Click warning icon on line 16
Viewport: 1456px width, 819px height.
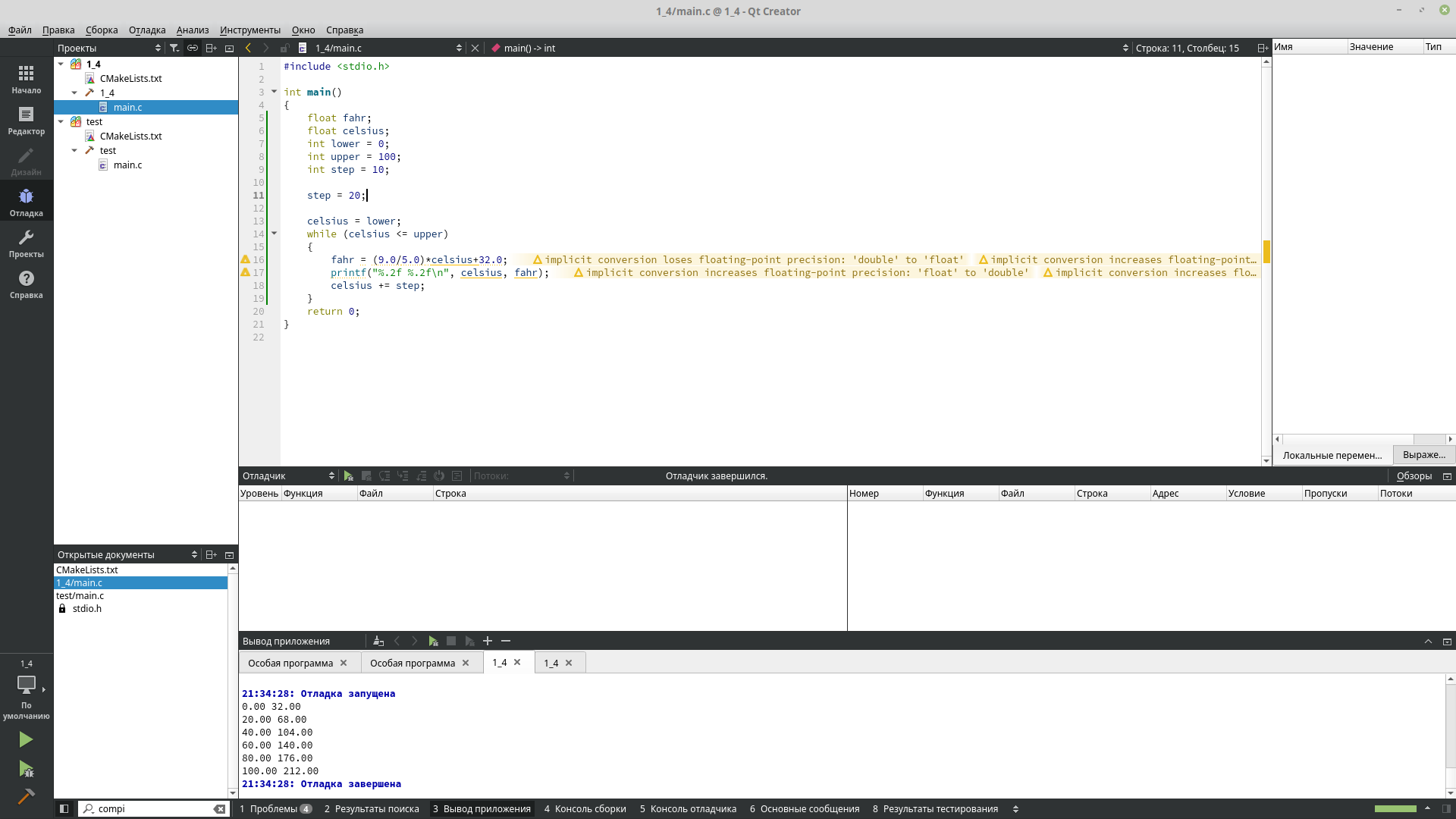tap(245, 259)
